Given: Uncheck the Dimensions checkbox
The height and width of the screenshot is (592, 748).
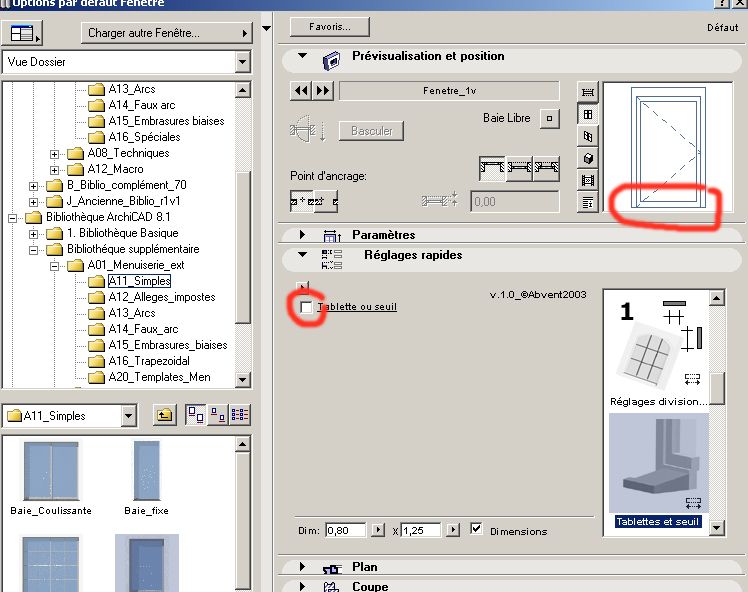Looking at the screenshot, I should [476, 529].
